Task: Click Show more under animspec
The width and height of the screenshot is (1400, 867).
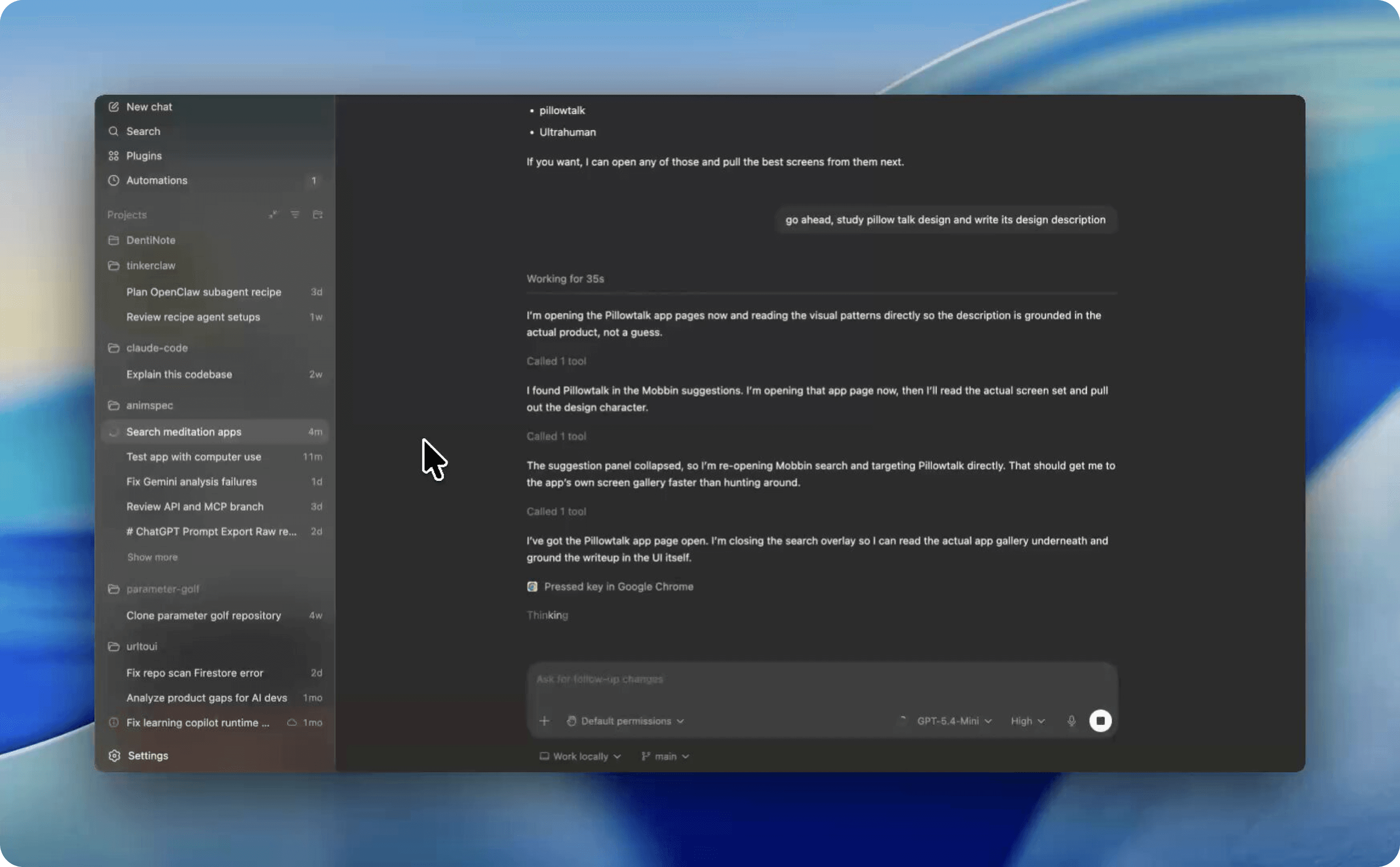Action: (x=152, y=557)
